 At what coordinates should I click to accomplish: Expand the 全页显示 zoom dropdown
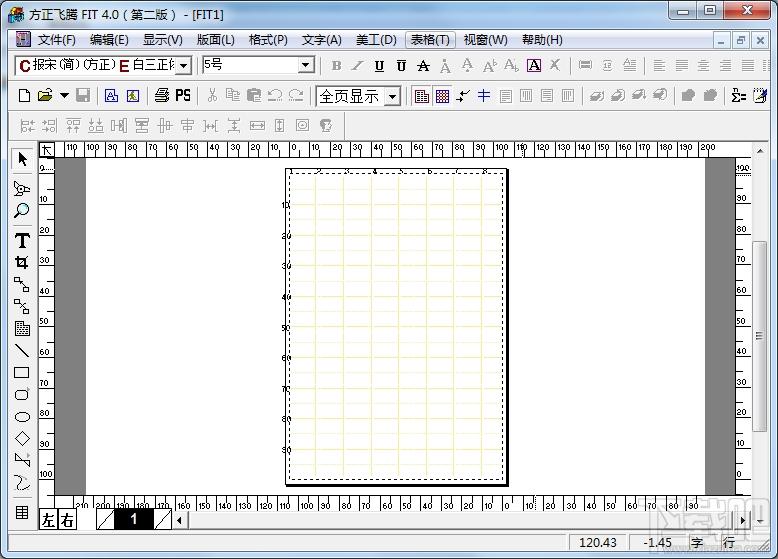[x=392, y=96]
